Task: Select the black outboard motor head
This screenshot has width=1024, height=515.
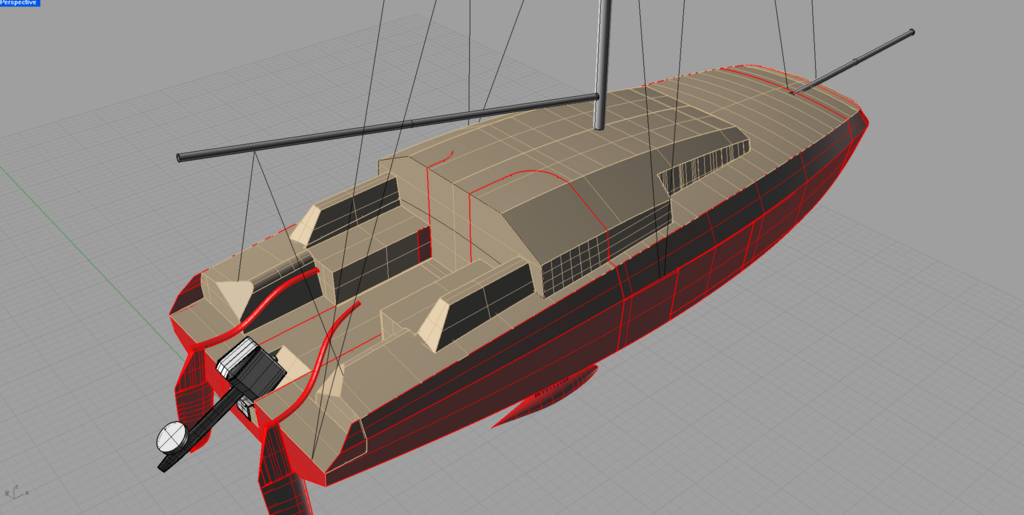Action: [x=251, y=368]
